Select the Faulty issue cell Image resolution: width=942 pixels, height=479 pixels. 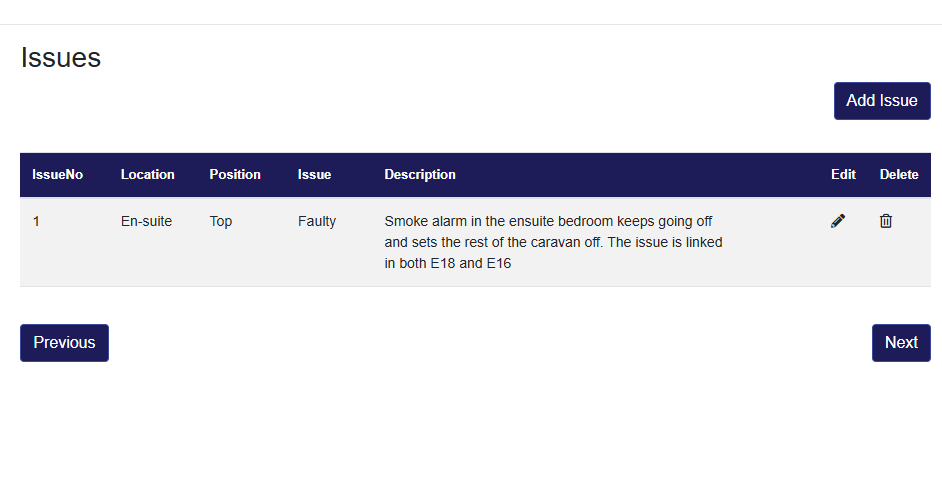pyautogui.click(x=317, y=221)
